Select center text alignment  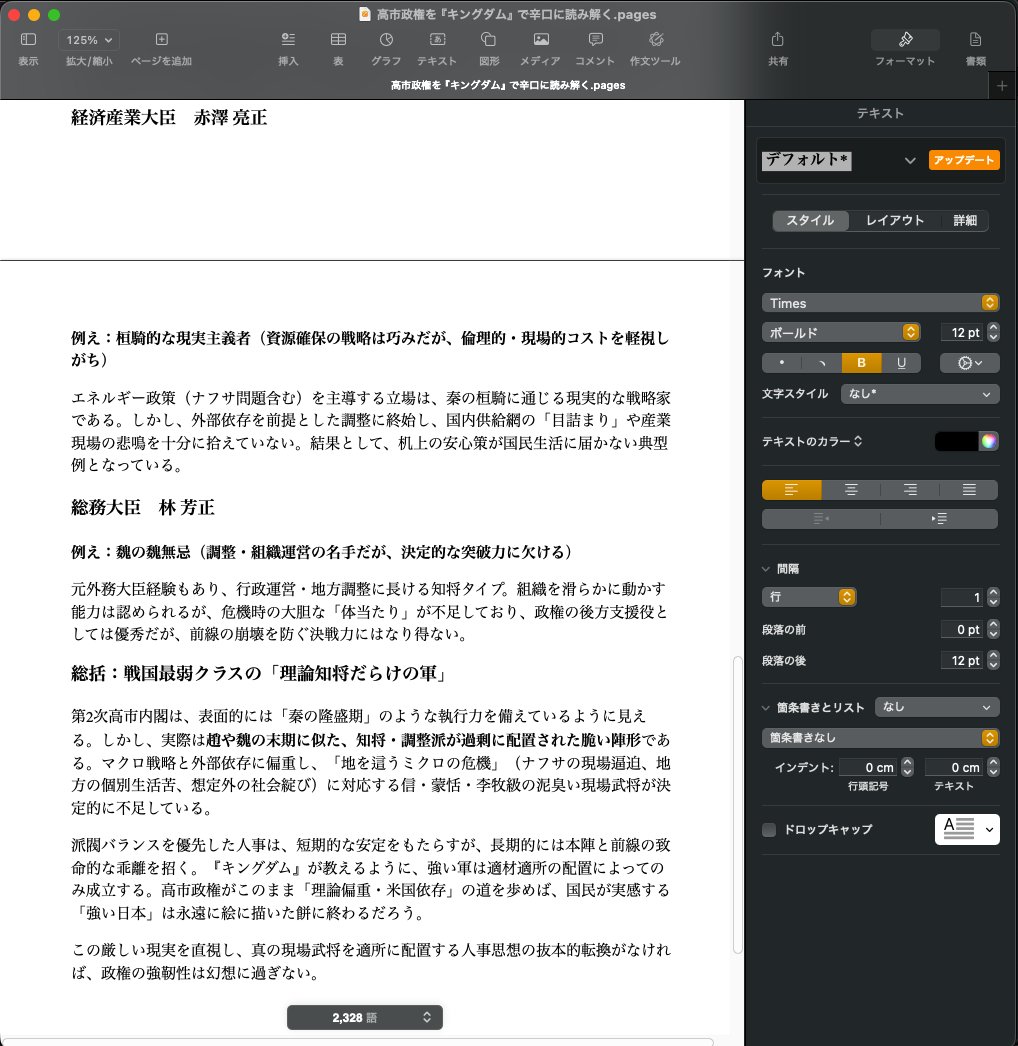851,490
